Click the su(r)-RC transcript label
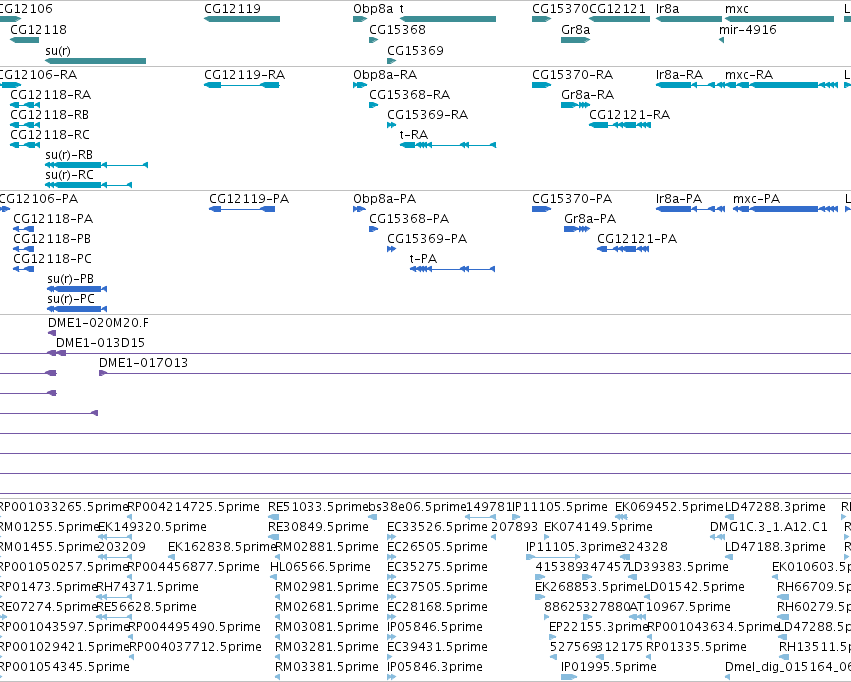851x682 pixels. tap(69, 175)
